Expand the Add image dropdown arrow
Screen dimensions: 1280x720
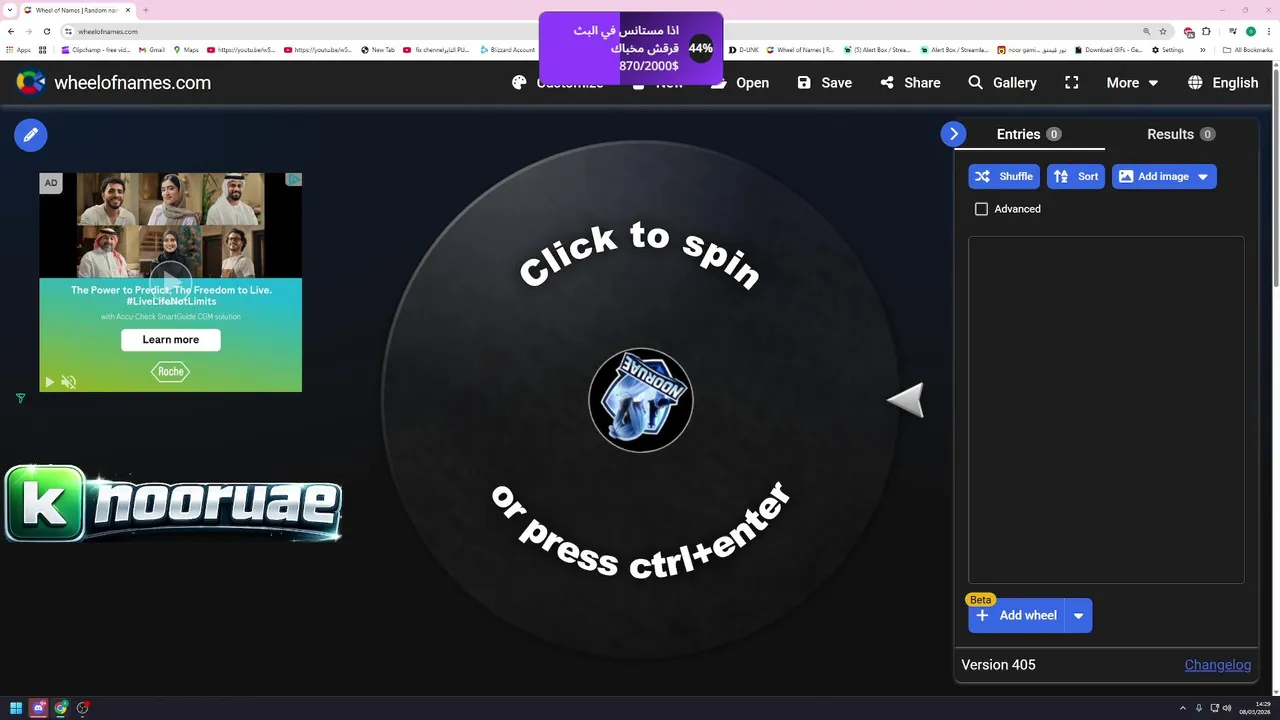click(x=1203, y=177)
